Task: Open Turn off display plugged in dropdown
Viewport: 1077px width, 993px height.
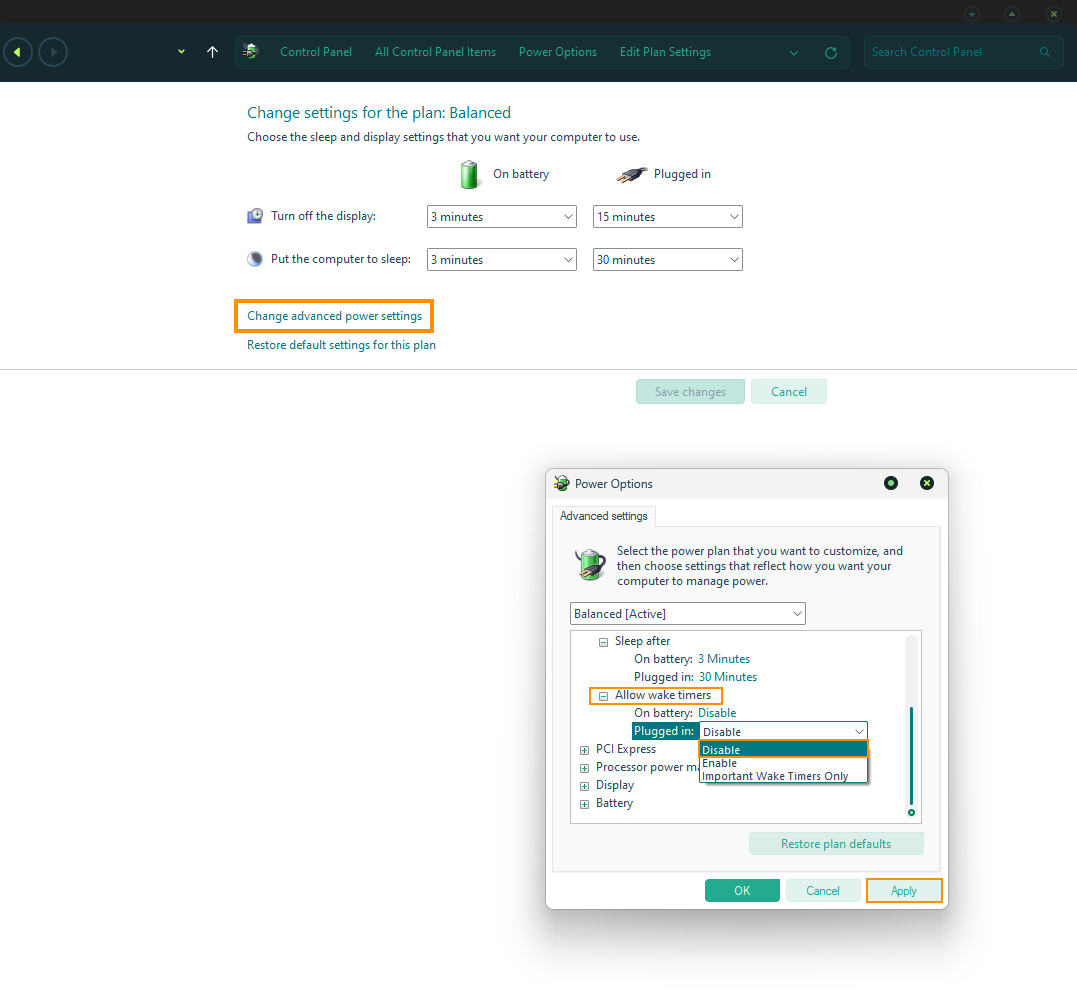Action: (x=668, y=217)
